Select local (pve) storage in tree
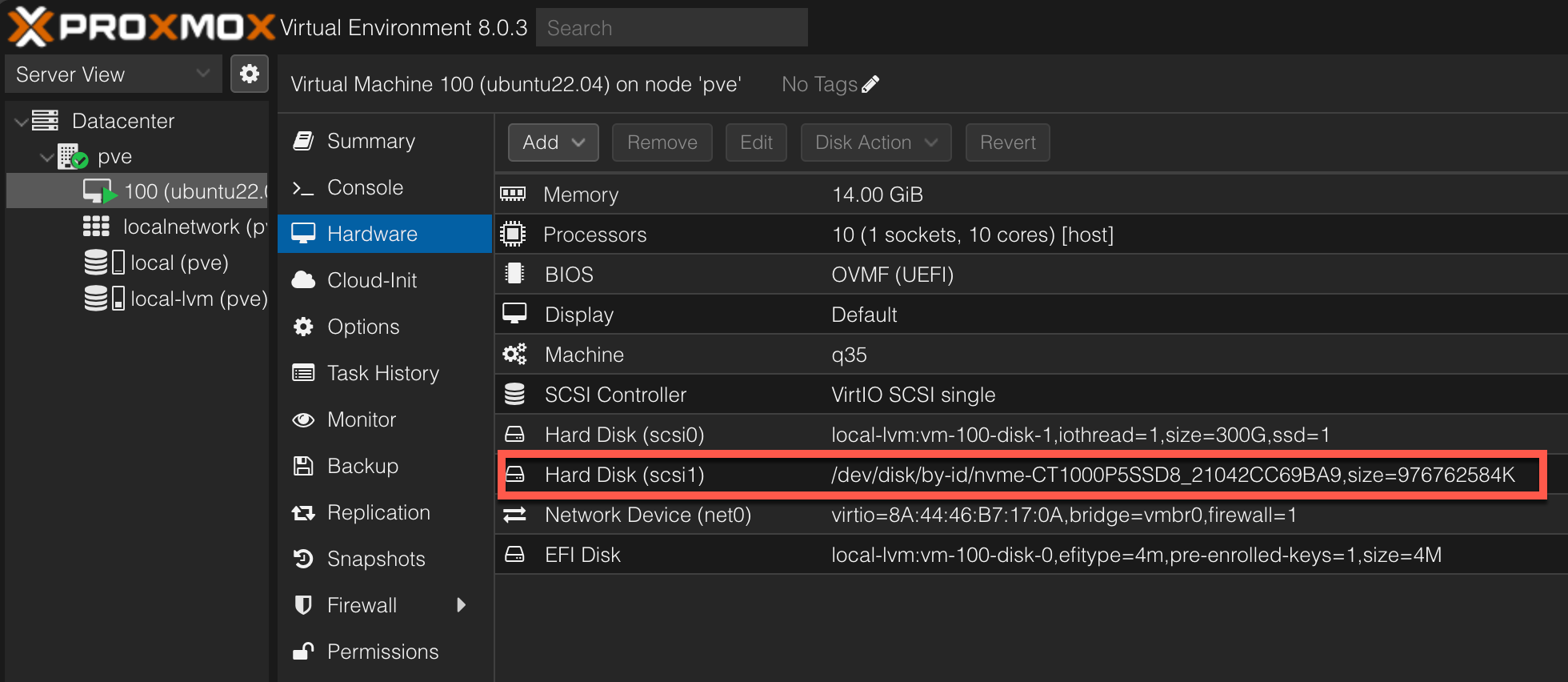Image resolution: width=1568 pixels, height=682 pixels. tap(137, 263)
